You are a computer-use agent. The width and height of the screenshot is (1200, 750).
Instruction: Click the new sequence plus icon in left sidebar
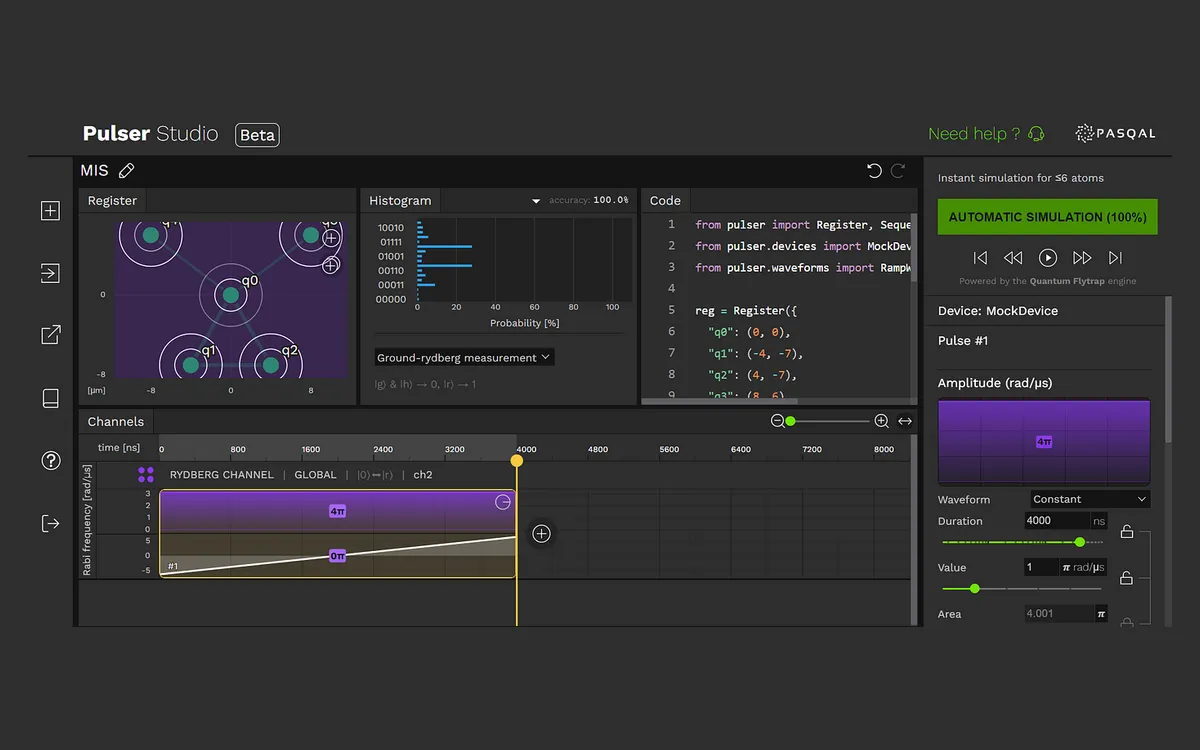(50, 211)
